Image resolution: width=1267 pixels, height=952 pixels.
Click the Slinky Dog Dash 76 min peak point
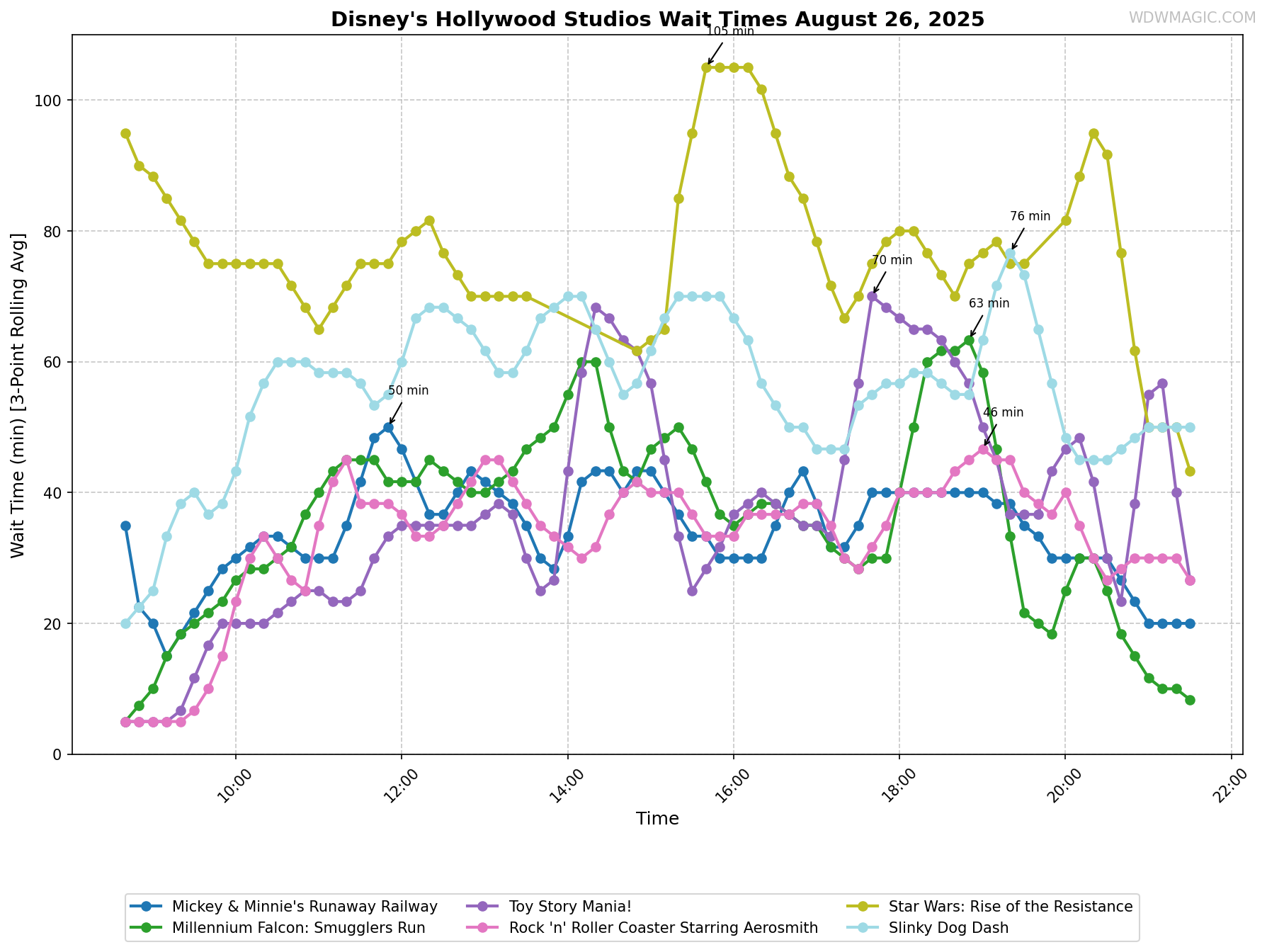[x=1010, y=254]
